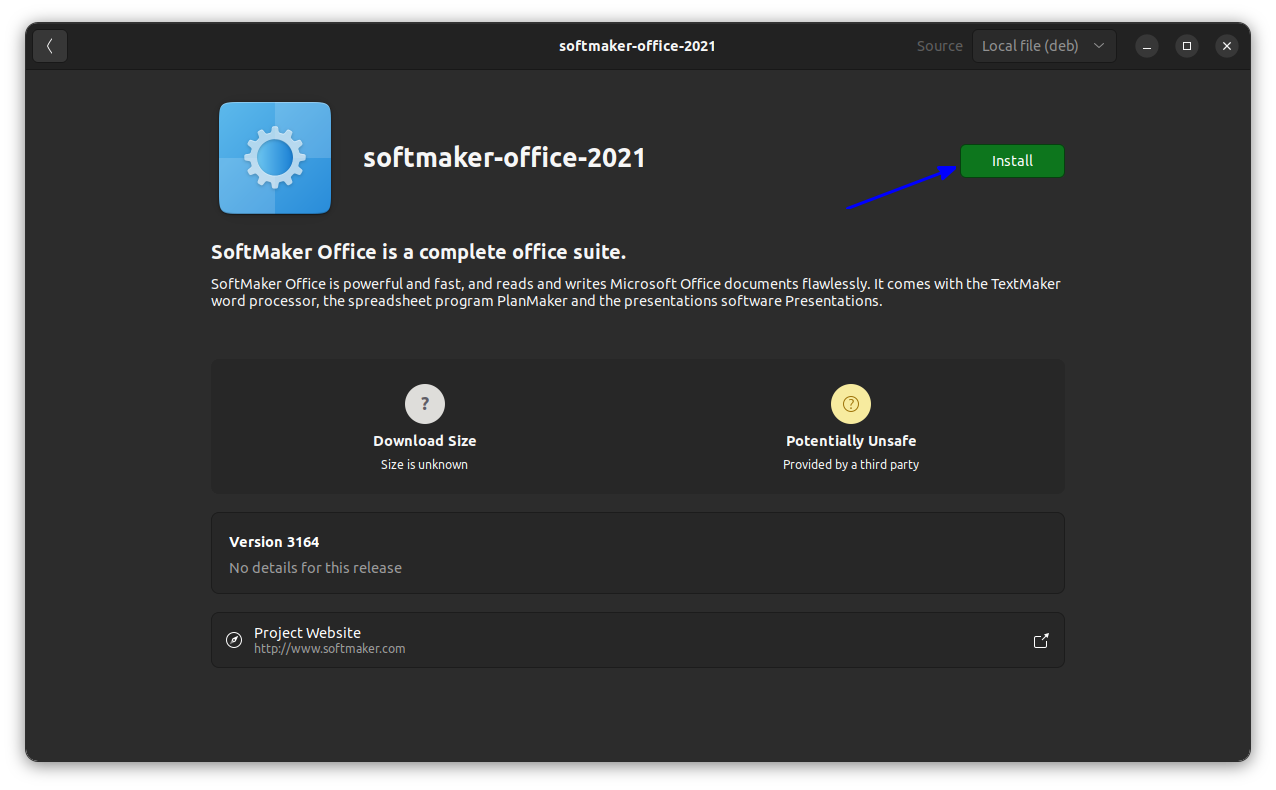The width and height of the screenshot is (1276, 790).
Task: Click the Download Size question mark icon
Action: [x=424, y=403]
